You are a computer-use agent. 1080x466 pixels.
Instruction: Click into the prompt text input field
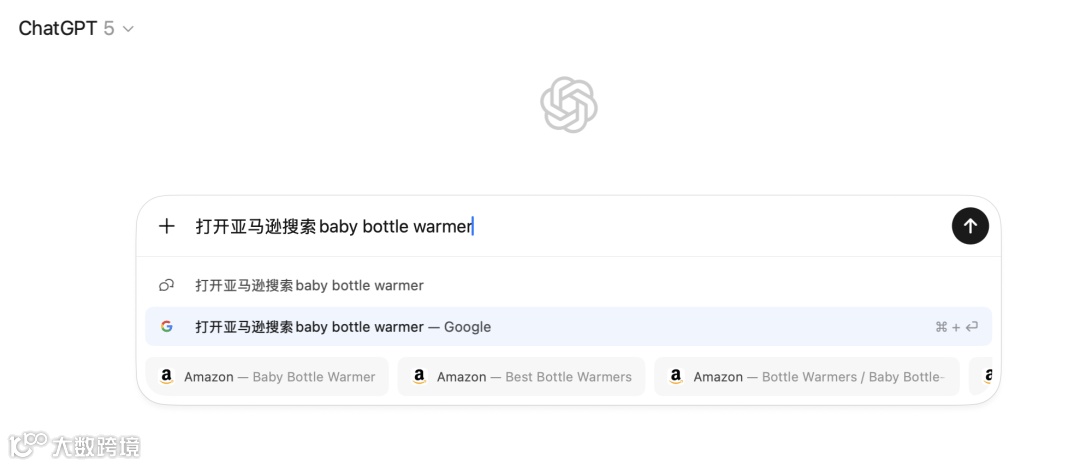coord(560,226)
